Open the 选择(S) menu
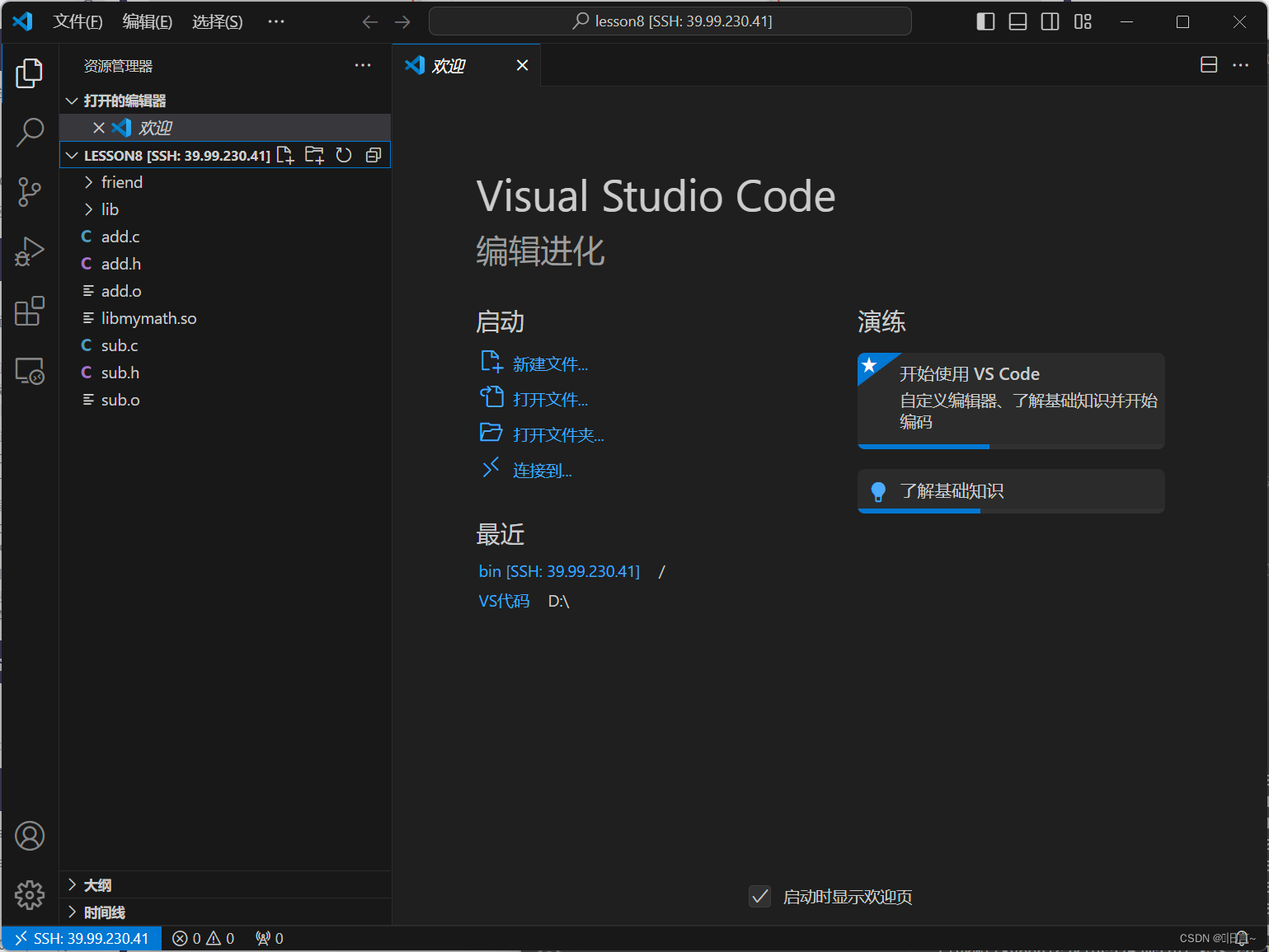This screenshot has height=952, width=1269. tap(218, 21)
